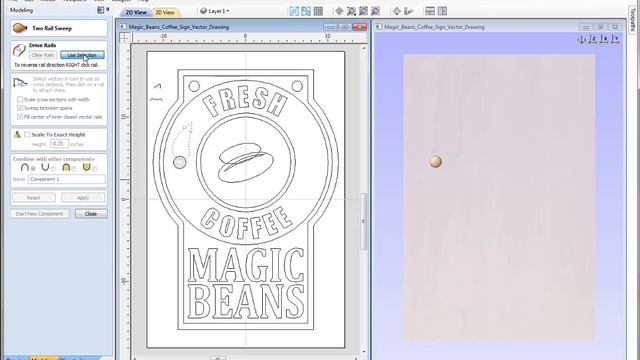
Task: Click the cross sections profile icon
Action: (20, 83)
